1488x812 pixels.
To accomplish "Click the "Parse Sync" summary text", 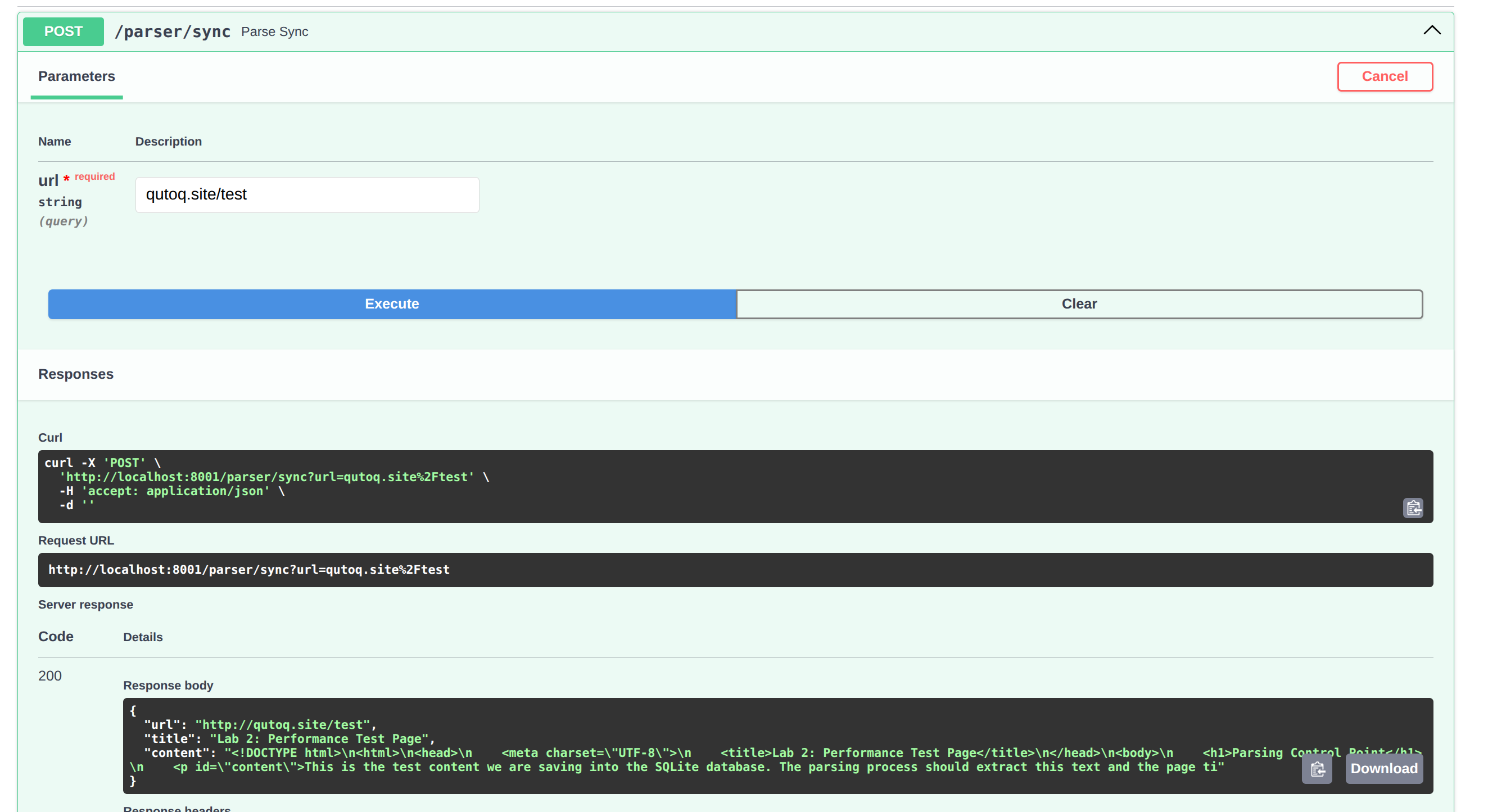I will (275, 32).
